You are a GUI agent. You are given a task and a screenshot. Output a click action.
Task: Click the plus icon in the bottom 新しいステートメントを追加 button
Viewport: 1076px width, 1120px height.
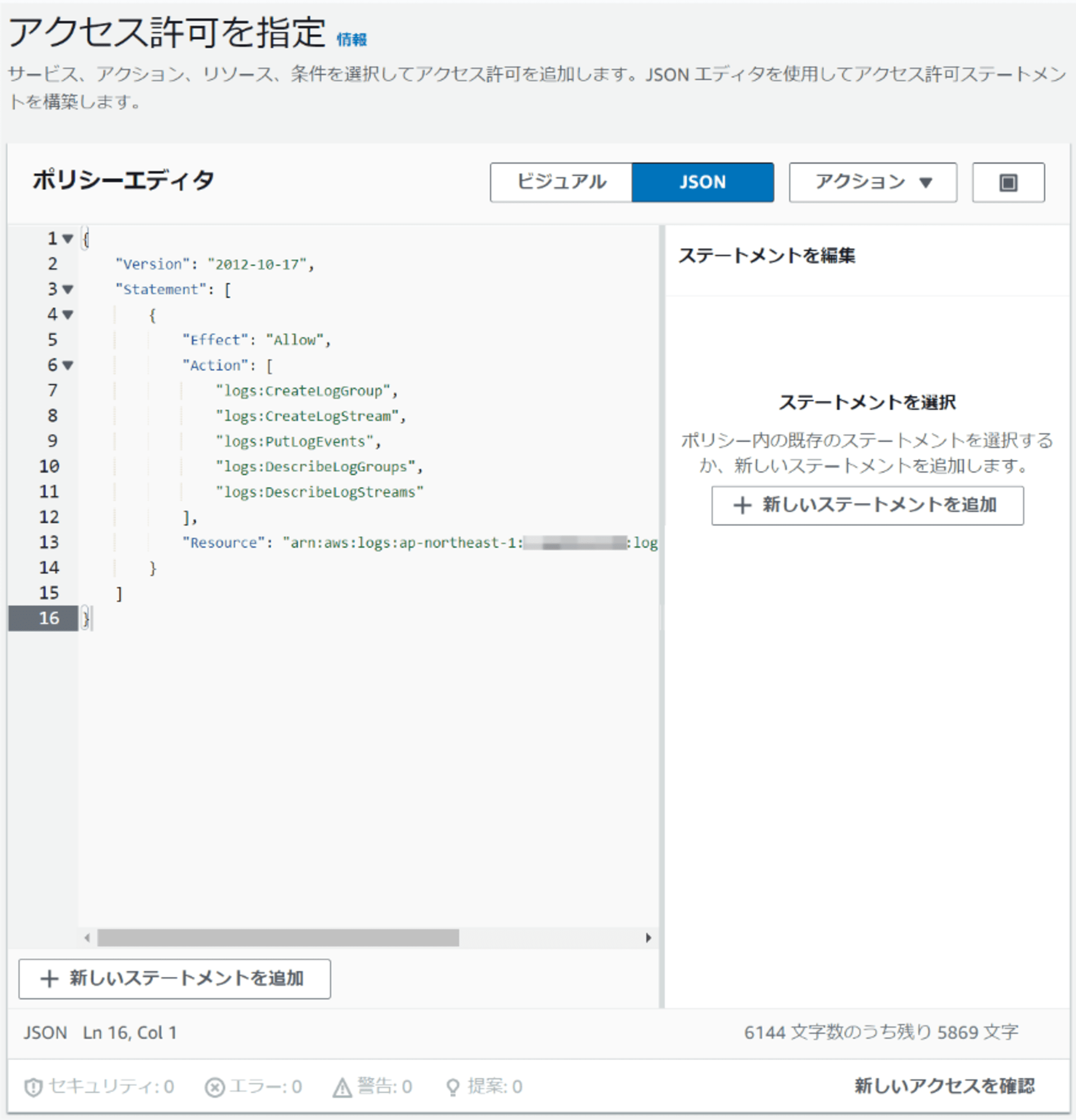coord(50,979)
